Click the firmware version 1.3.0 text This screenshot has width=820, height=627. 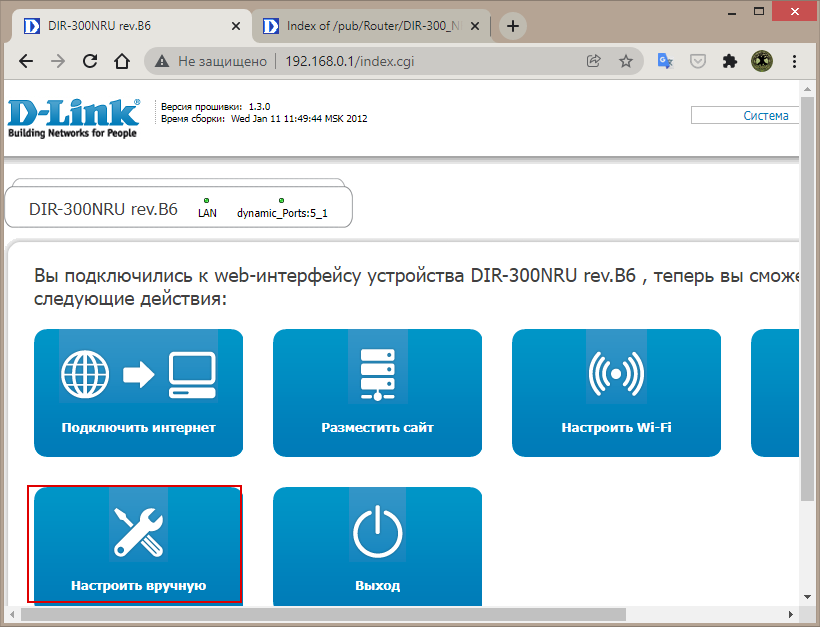click(x=259, y=107)
